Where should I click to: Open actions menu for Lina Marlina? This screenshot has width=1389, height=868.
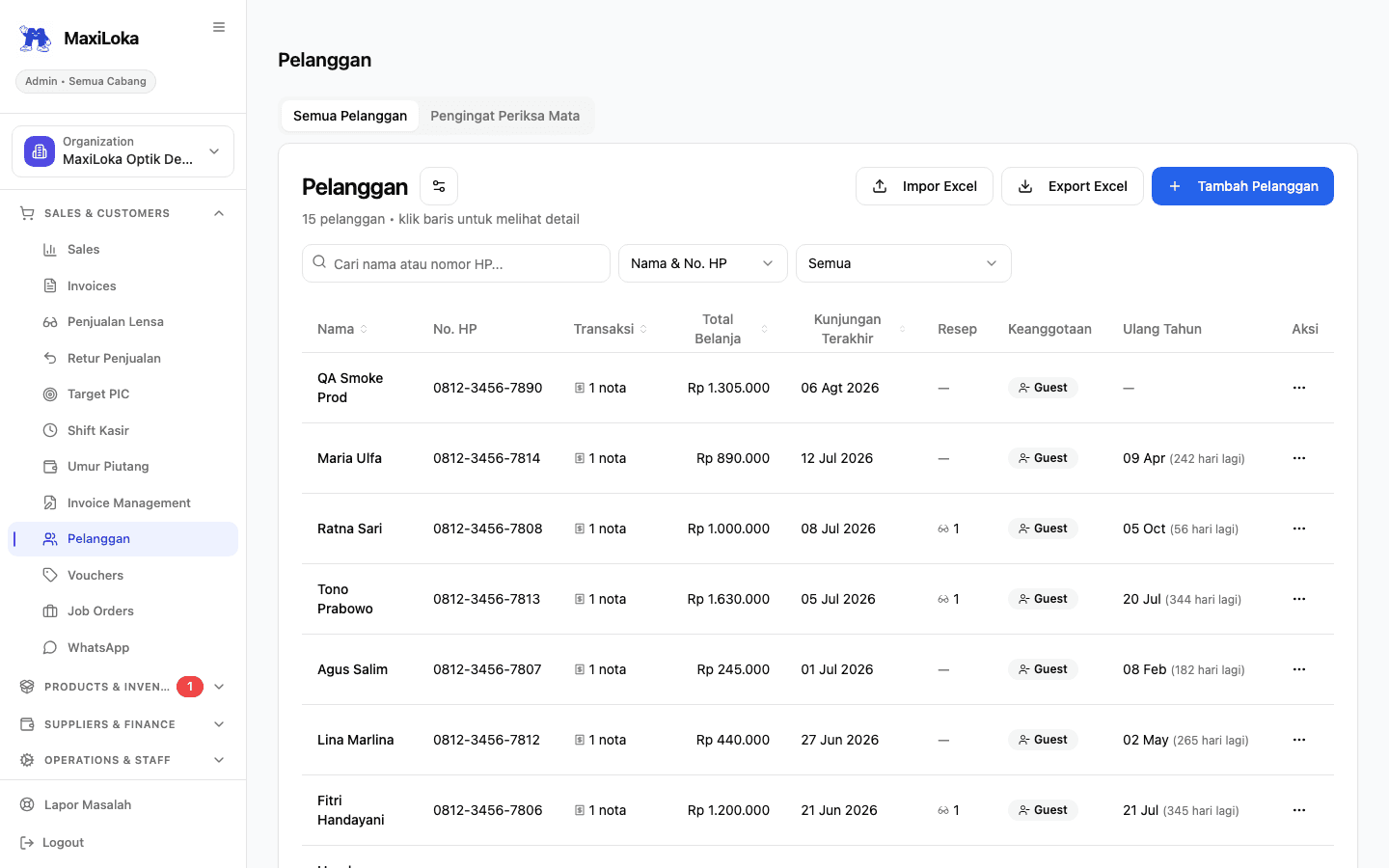pyautogui.click(x=1299, y=740)
